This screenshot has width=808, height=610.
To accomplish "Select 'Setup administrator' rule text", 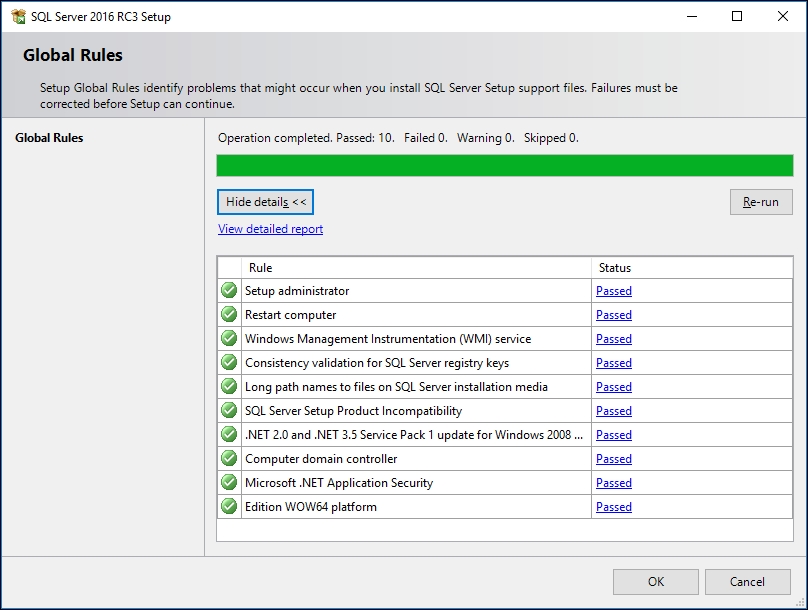I will coord(297,291).
